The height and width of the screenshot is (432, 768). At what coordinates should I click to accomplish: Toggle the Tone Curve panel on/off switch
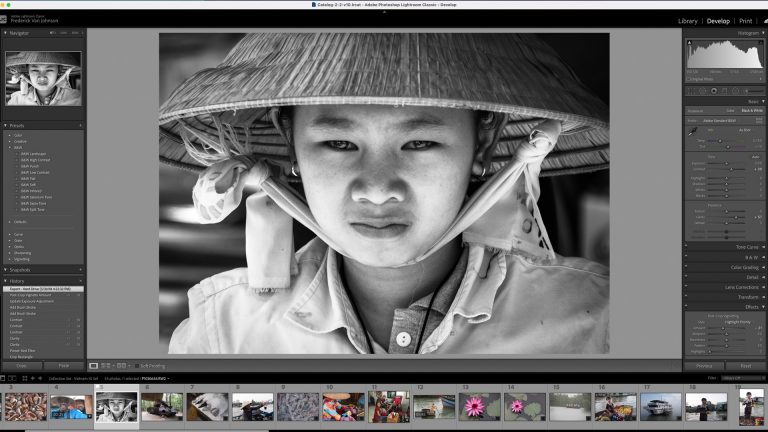pyautogui.click(x=686, y=247)
